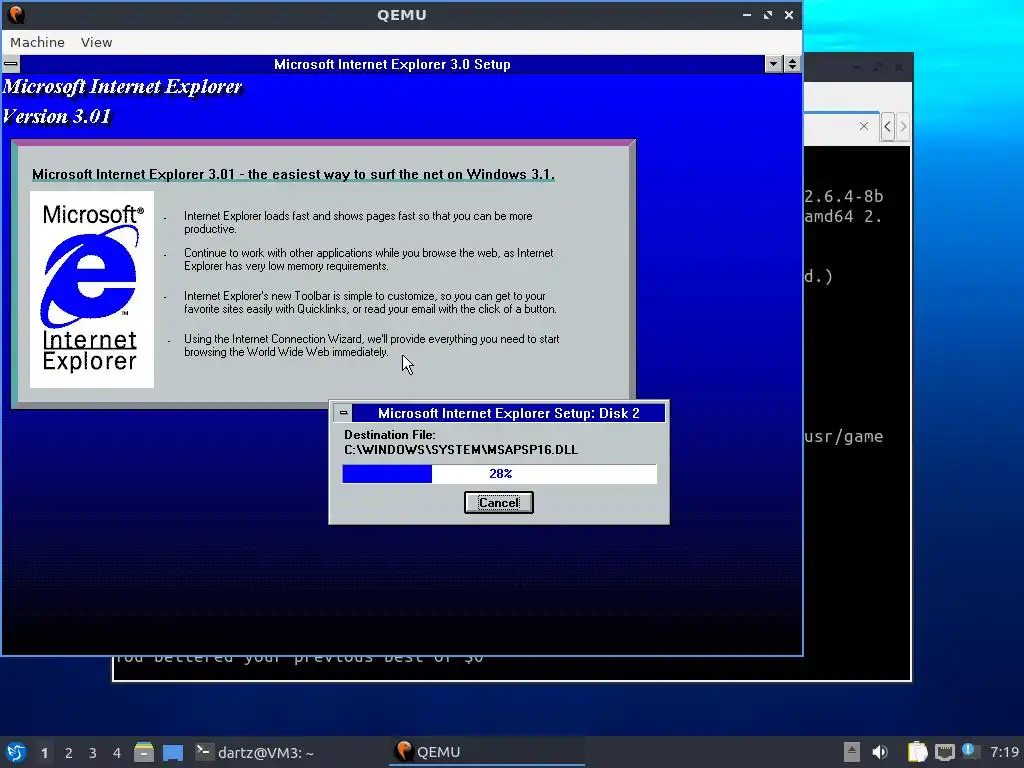Image resolution: width=1024 pixels, height=768 pixels.
Task: Open the wired network tray icon
Action: pyautogui.click(x=944, y=752)
